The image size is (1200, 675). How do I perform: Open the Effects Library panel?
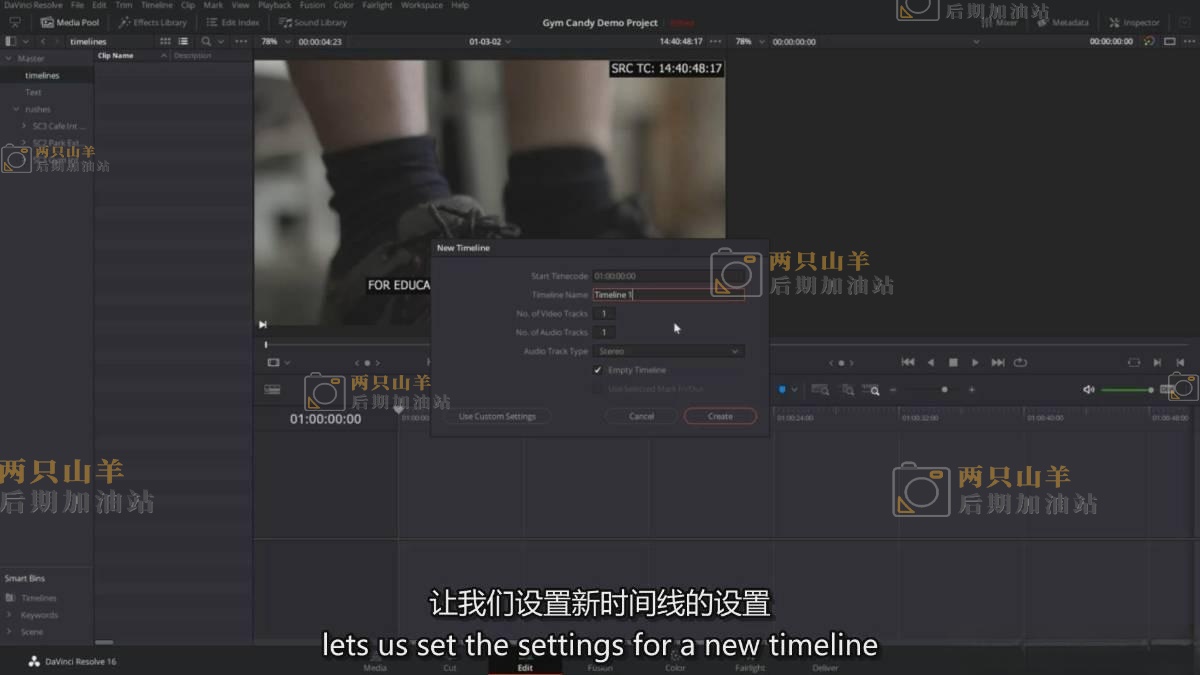(x=153, y=22)
